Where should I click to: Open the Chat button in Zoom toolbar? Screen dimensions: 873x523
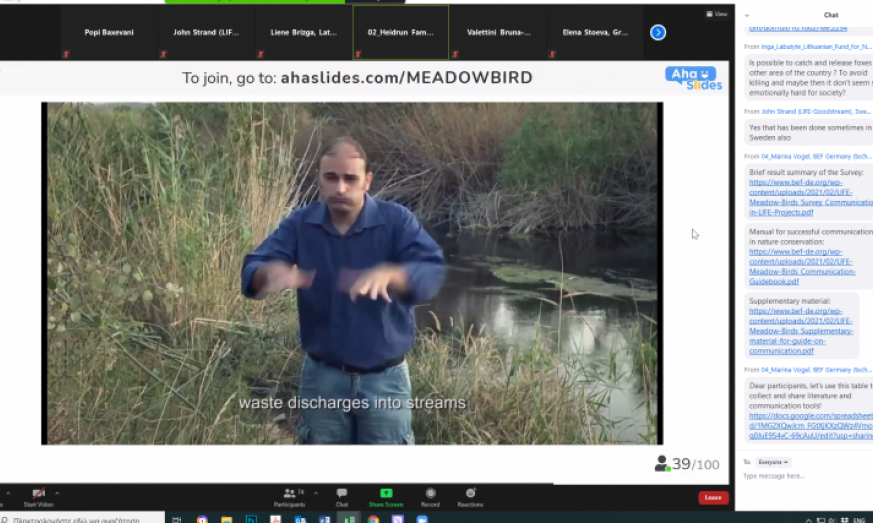342,497
